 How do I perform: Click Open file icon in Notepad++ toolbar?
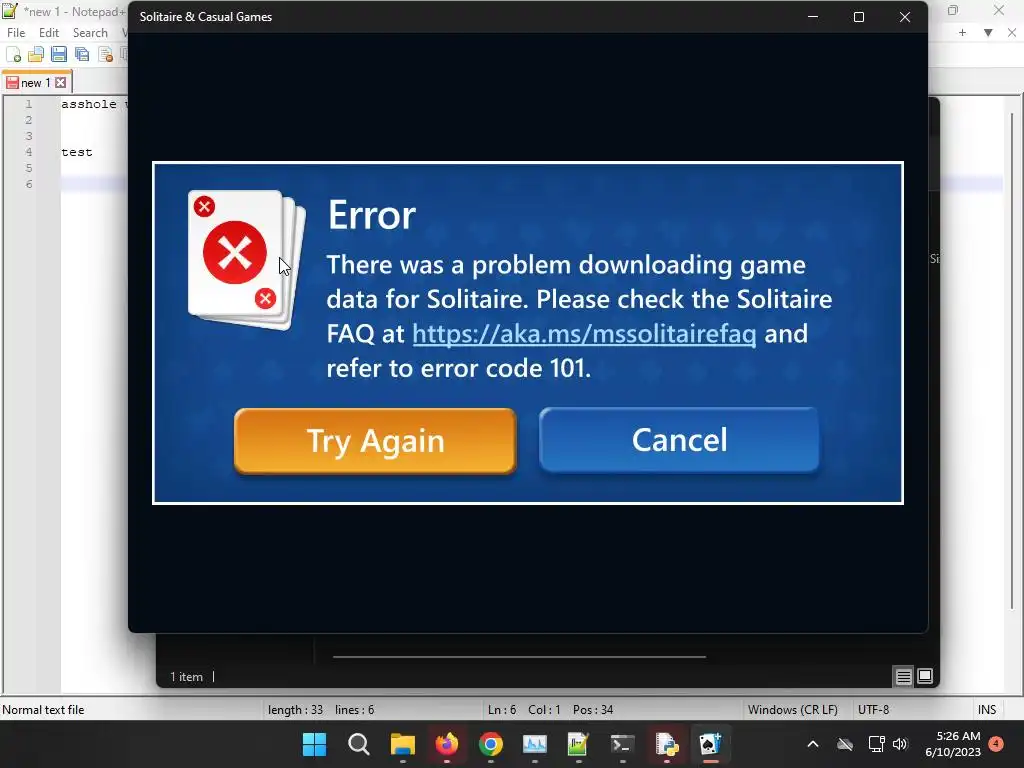(36, 54)
